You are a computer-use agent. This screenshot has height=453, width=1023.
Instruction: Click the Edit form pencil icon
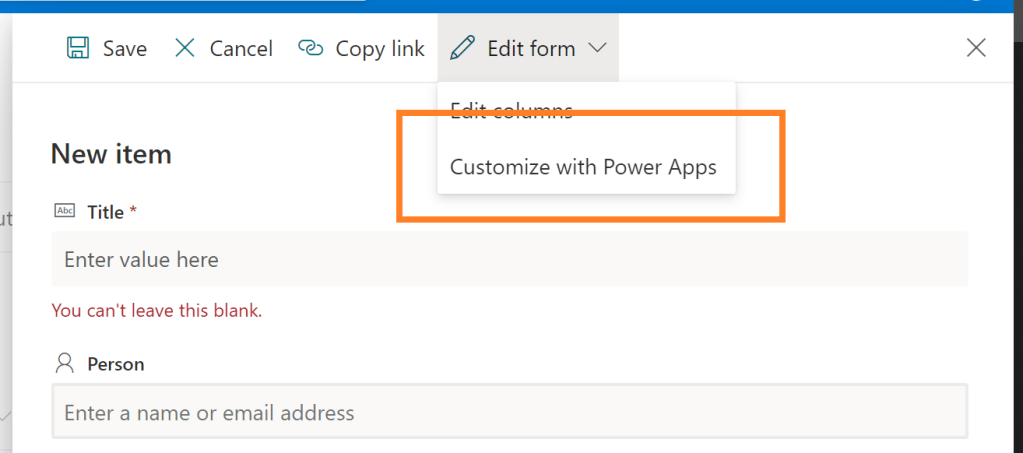click(x=461, y=48)
